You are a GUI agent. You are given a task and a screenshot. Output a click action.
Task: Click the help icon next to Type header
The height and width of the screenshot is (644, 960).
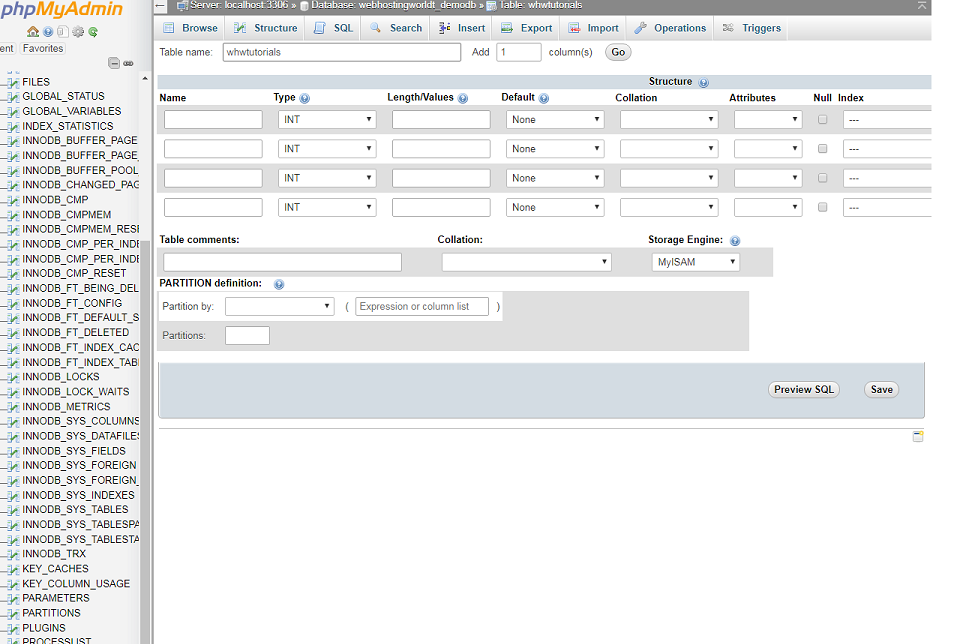305,99
